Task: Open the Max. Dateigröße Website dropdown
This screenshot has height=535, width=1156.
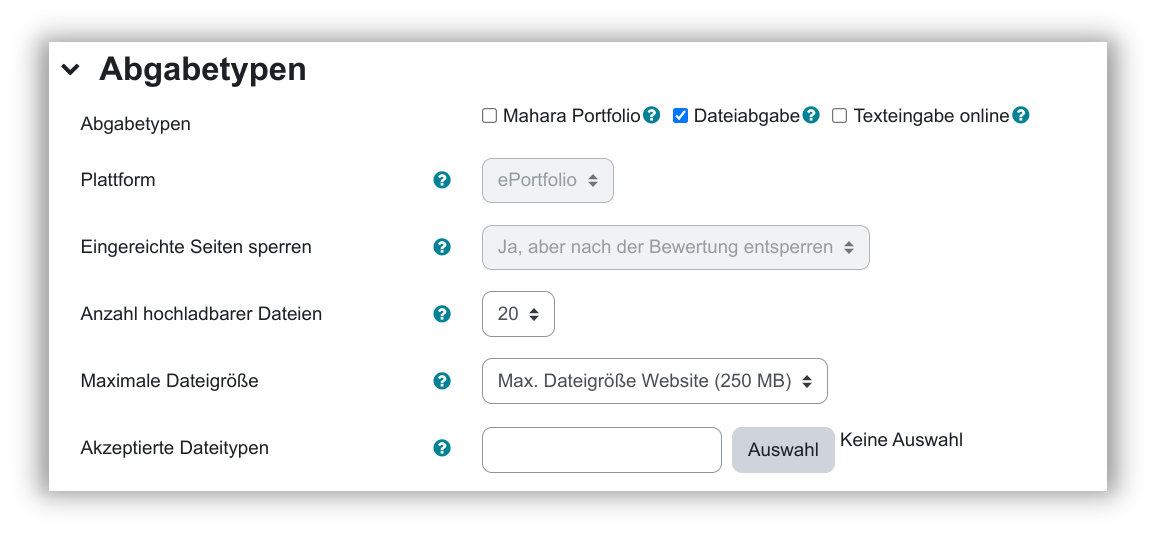Action: point(654,381)
